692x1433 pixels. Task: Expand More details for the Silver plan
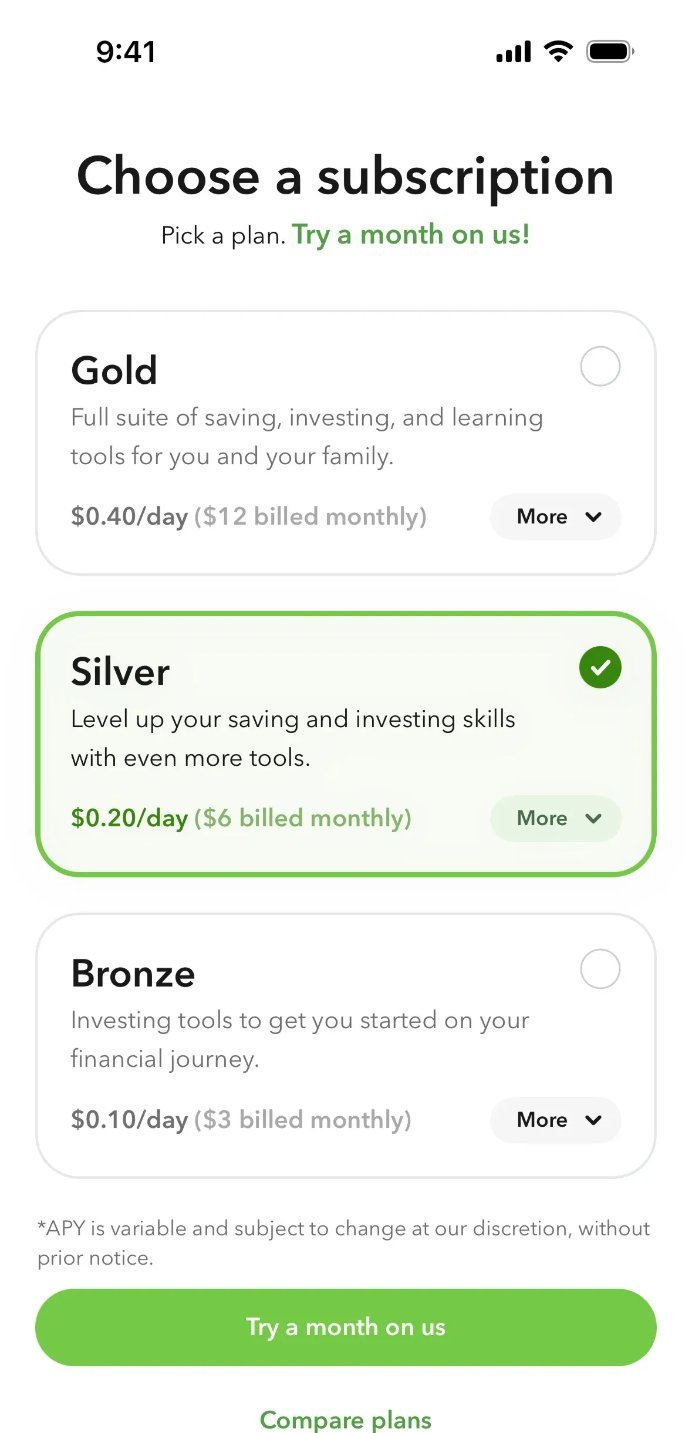point(555,818)
